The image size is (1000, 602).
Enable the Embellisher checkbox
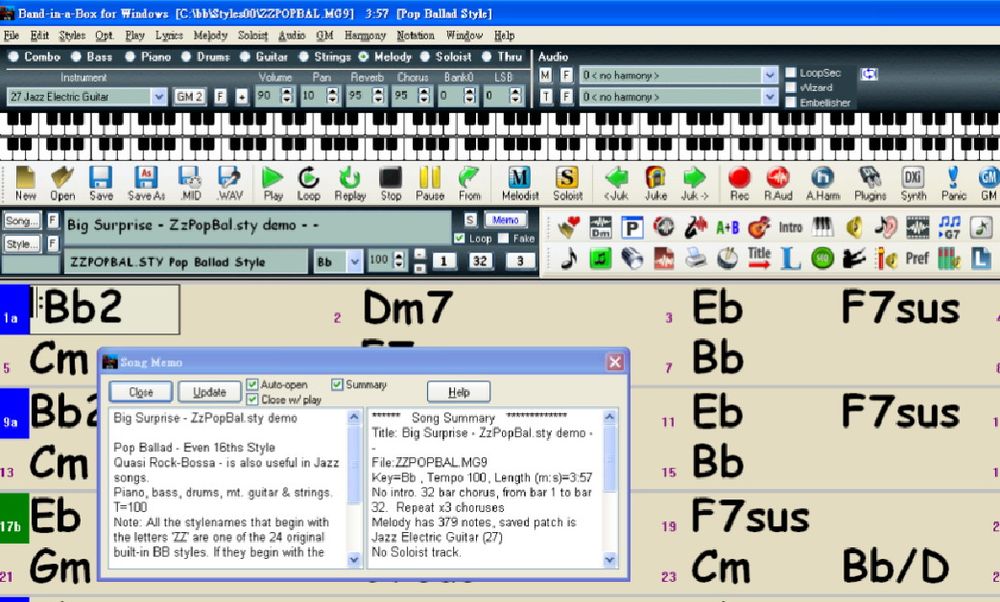coord(791,102)
